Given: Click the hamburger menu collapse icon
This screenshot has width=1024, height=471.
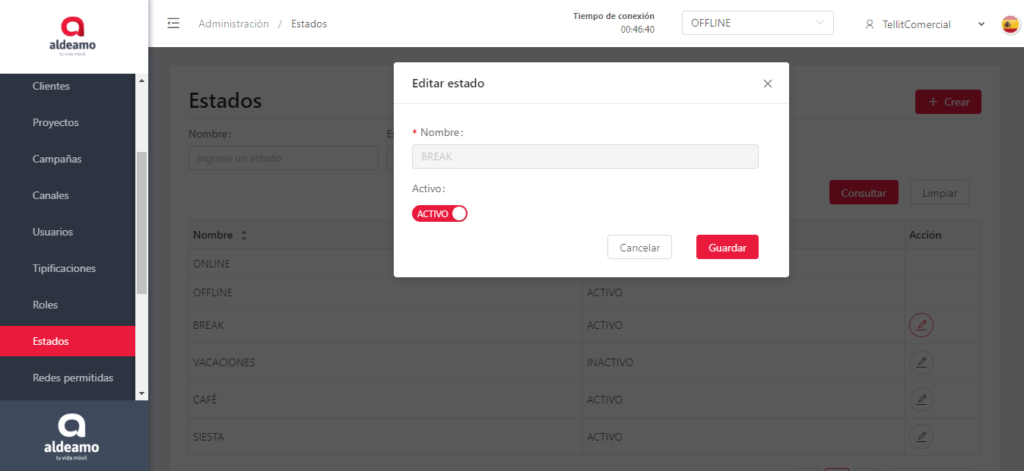Looking at the screenshot, I should click(174, 23).
